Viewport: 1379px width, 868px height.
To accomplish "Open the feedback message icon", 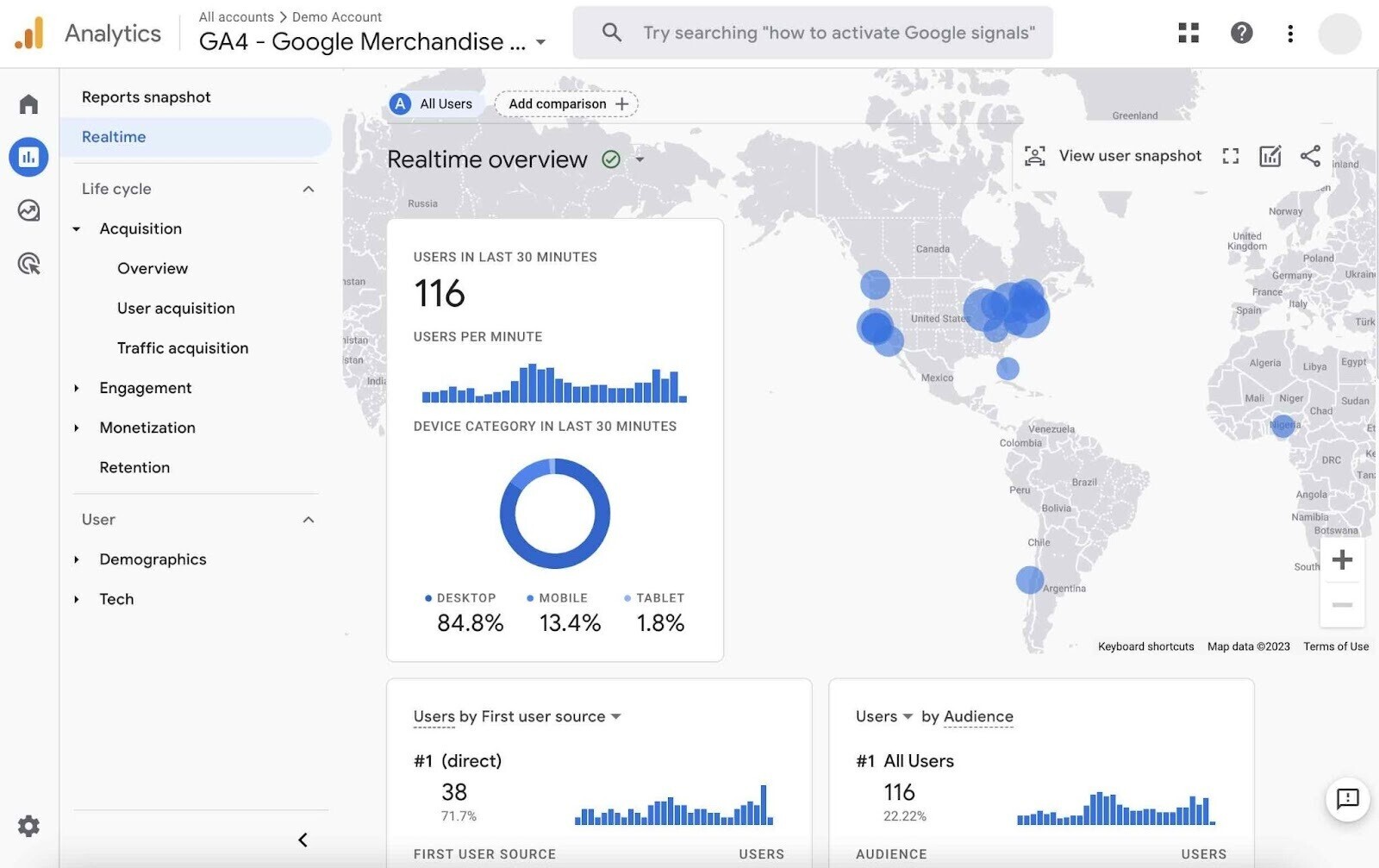I will [x=1347, y=798].
